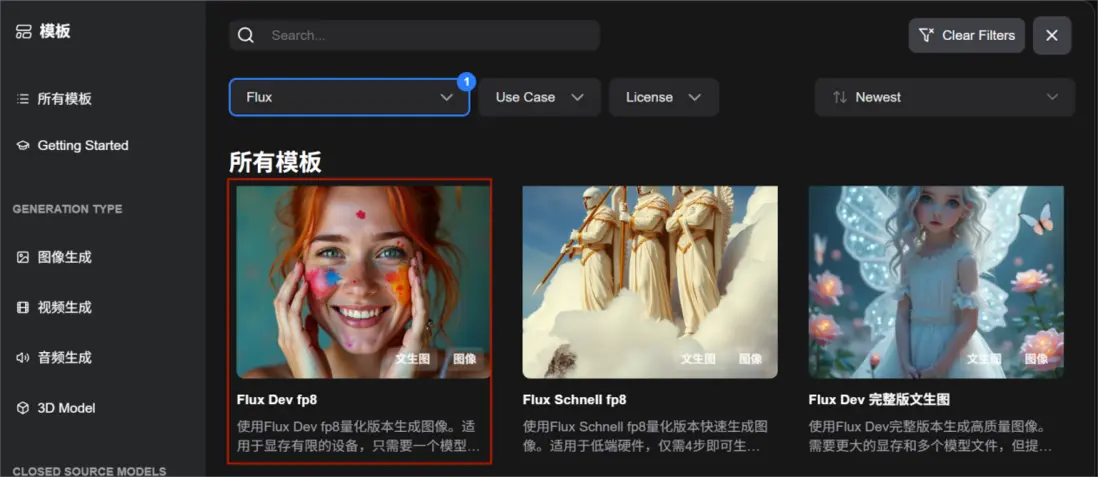Click the Flux Schnell fp8 title text
The height and width of the screenshot is (477, 1098).
click(x=574, y=400)
